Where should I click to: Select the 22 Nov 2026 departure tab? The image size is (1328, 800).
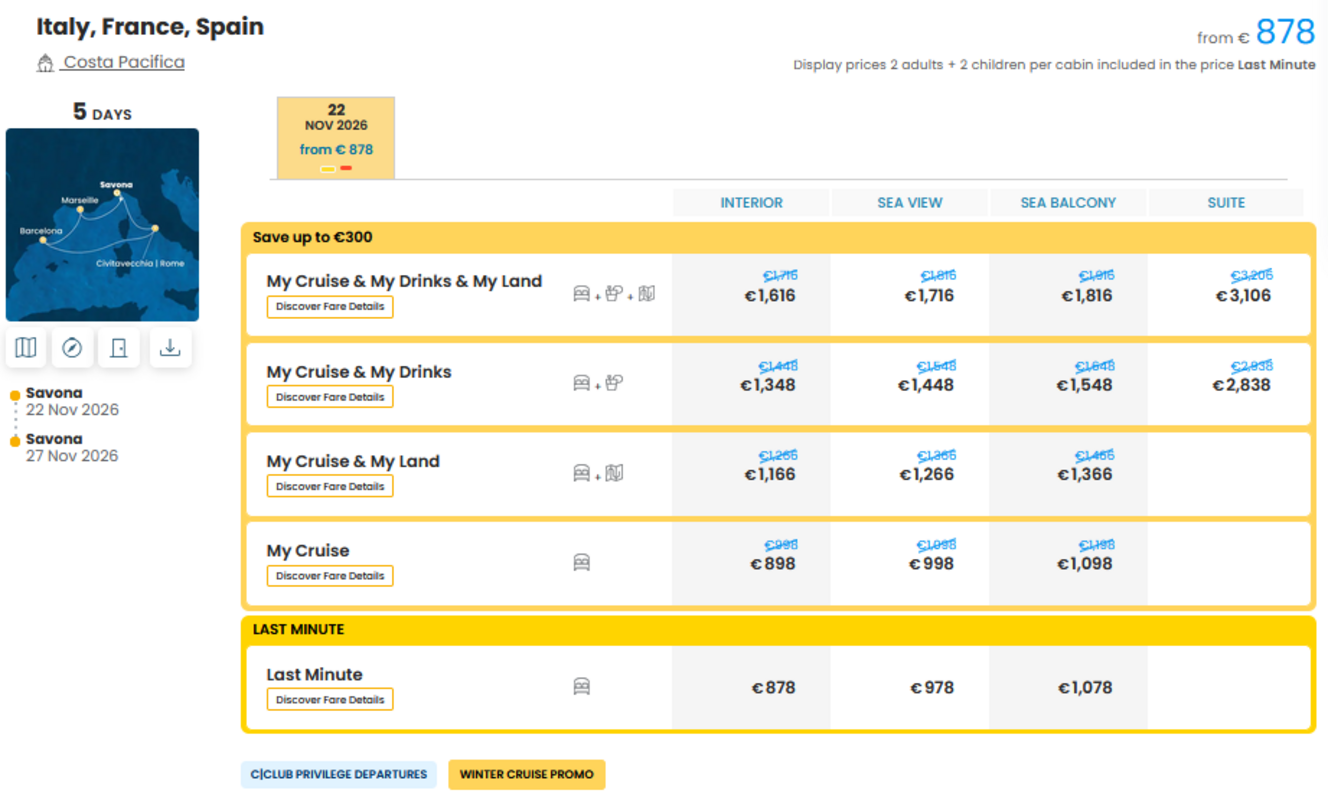pyautogui.click(x=336, y=138)
